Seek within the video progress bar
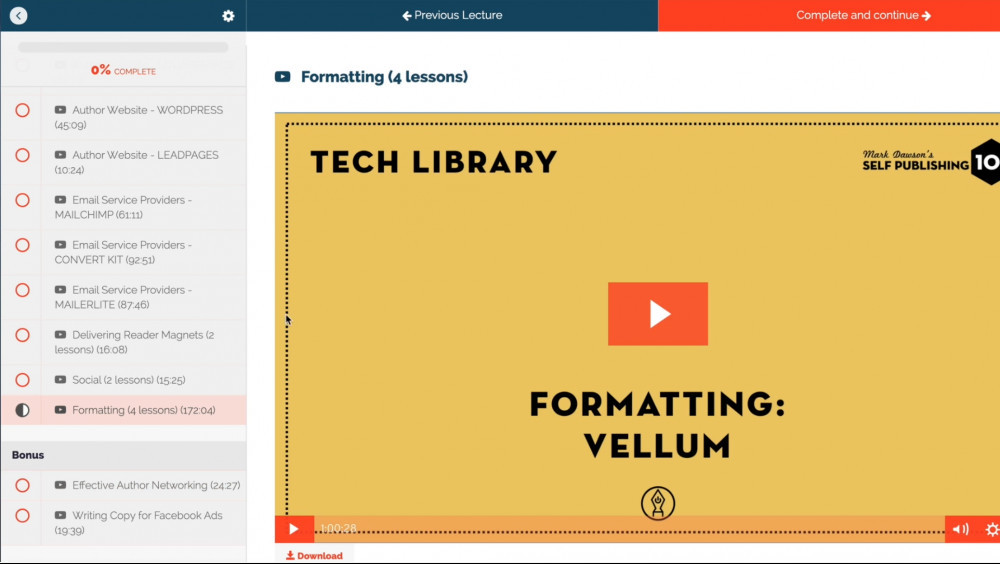The image size is (1000, 564). tap(629, 529)
